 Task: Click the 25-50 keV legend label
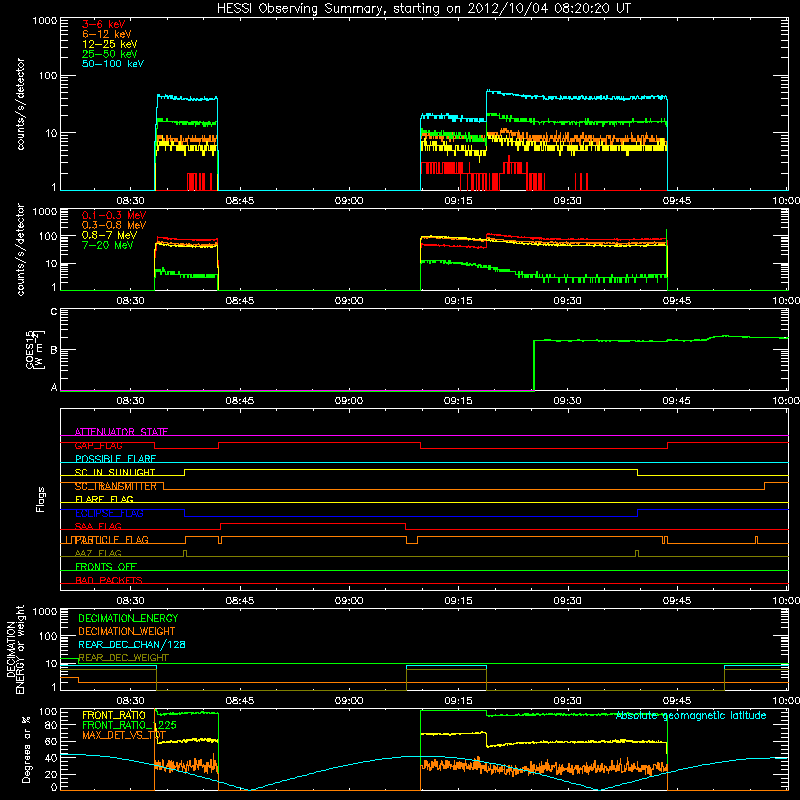109,54
